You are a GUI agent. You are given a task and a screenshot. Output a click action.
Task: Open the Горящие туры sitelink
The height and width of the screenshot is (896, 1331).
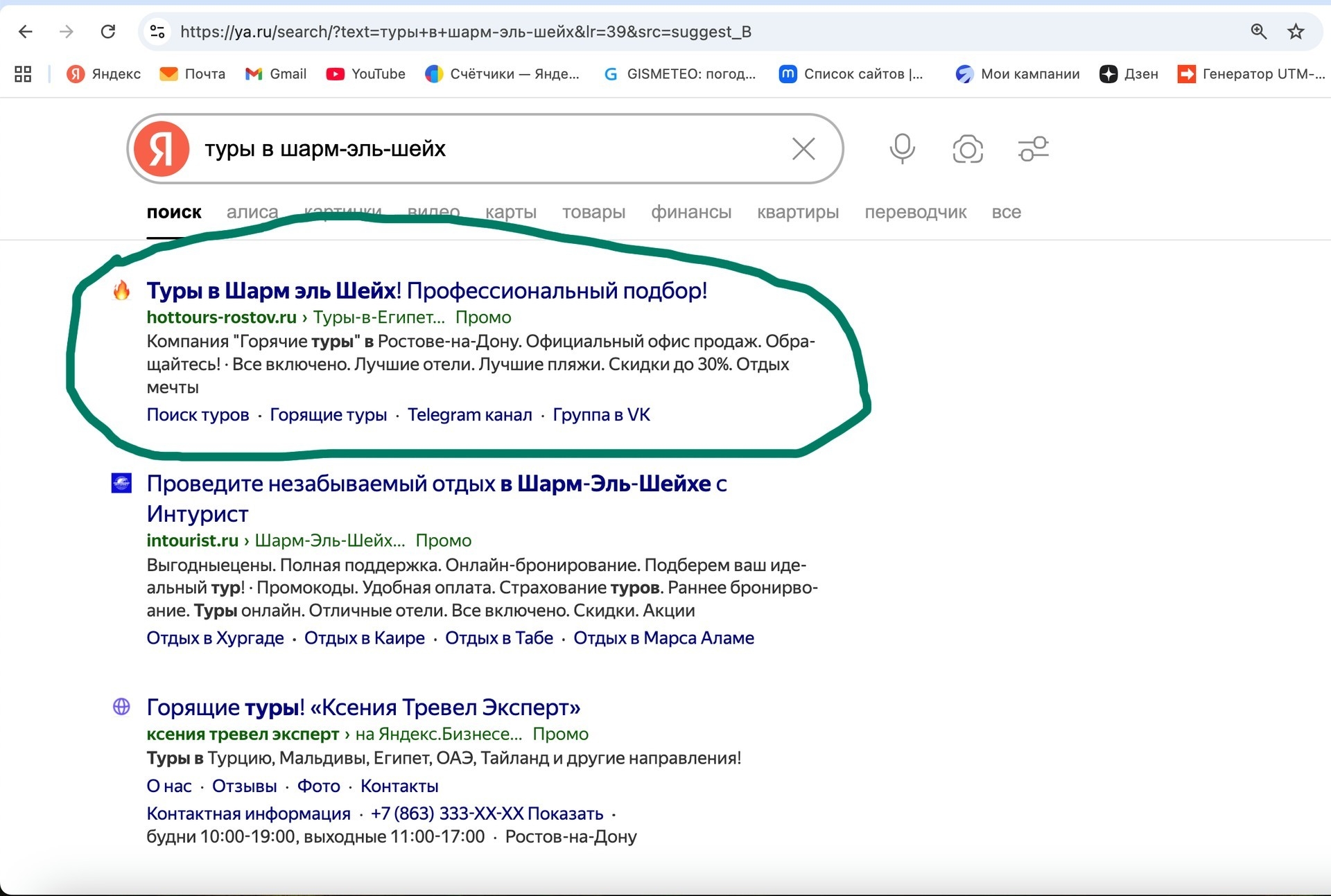point(328,415)
